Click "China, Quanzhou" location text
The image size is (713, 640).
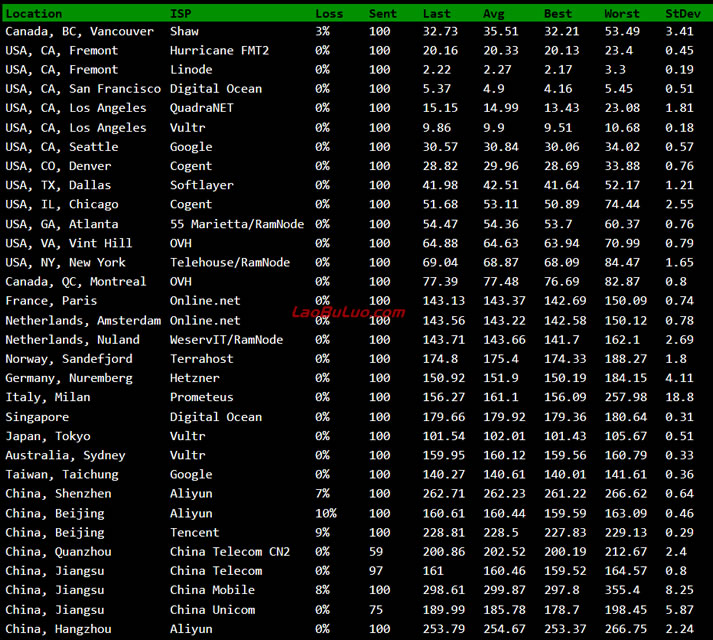coord(58,551)
